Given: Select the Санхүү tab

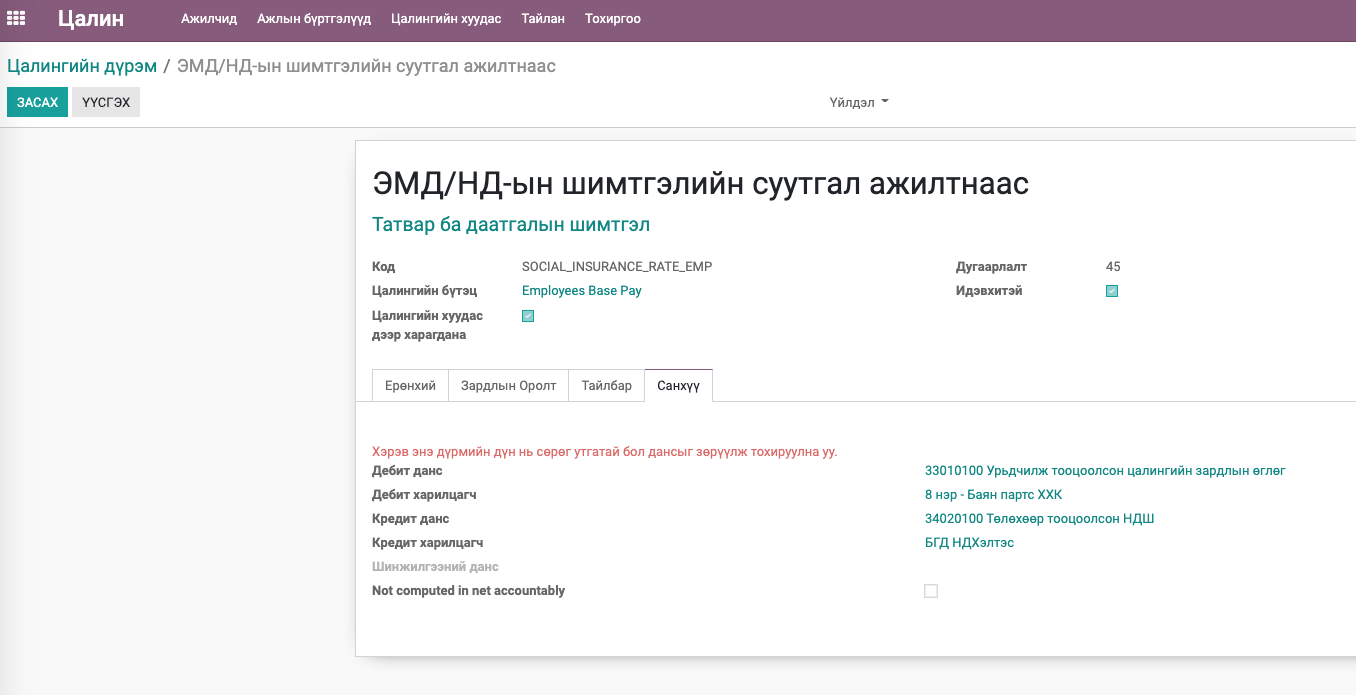Looking at the screenshot, I should point(678,386).
